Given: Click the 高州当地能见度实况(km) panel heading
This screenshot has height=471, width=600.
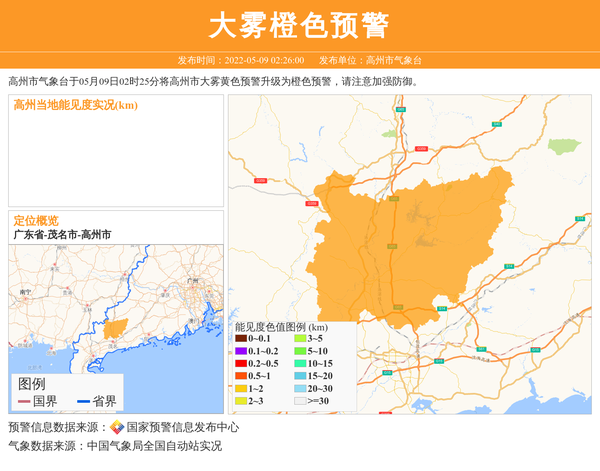Looking at the screenshot, I should pyautogui.click(x=75, y=105).
